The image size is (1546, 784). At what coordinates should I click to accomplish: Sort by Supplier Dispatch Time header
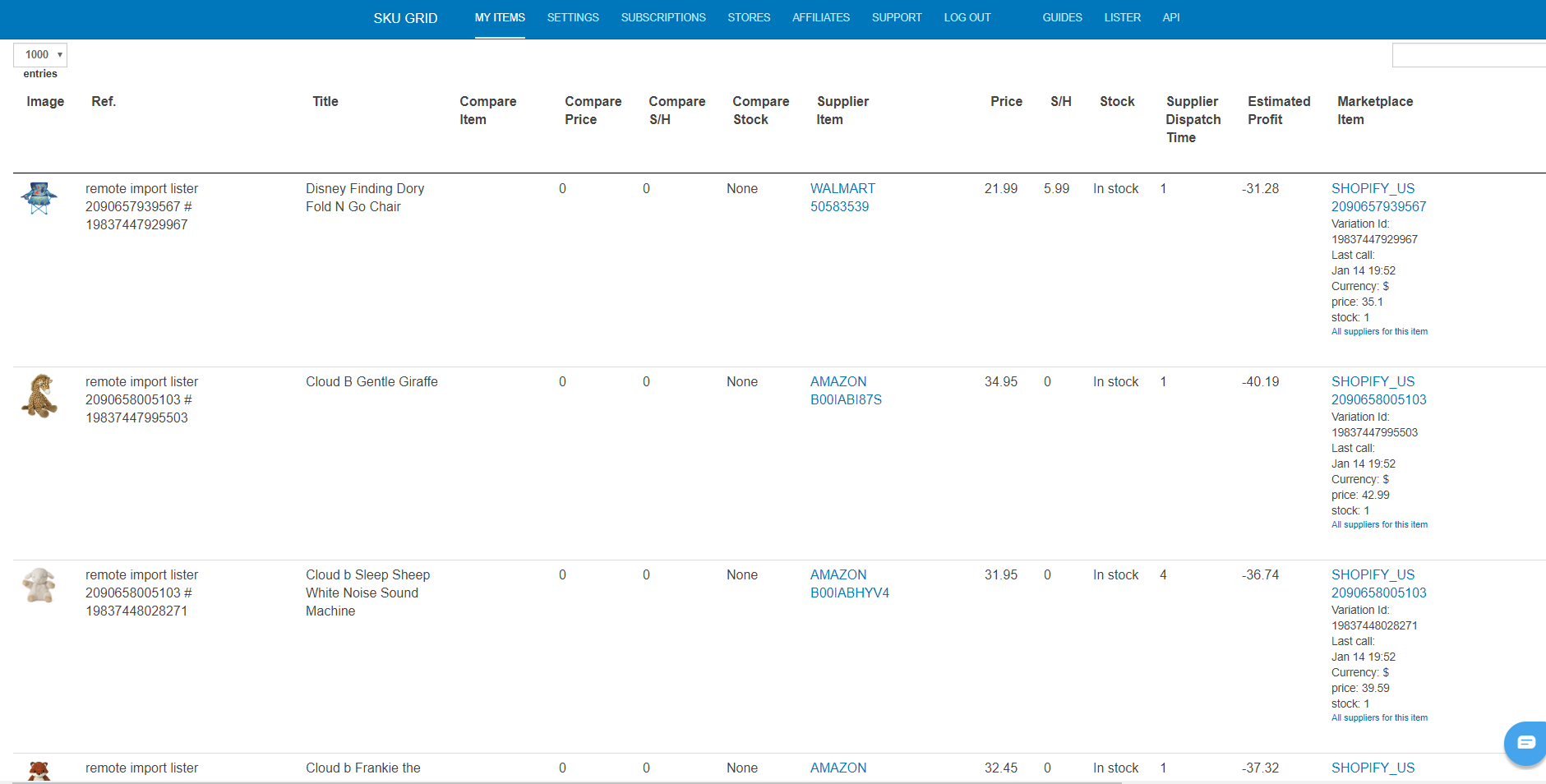click(x=1193, y=119)
